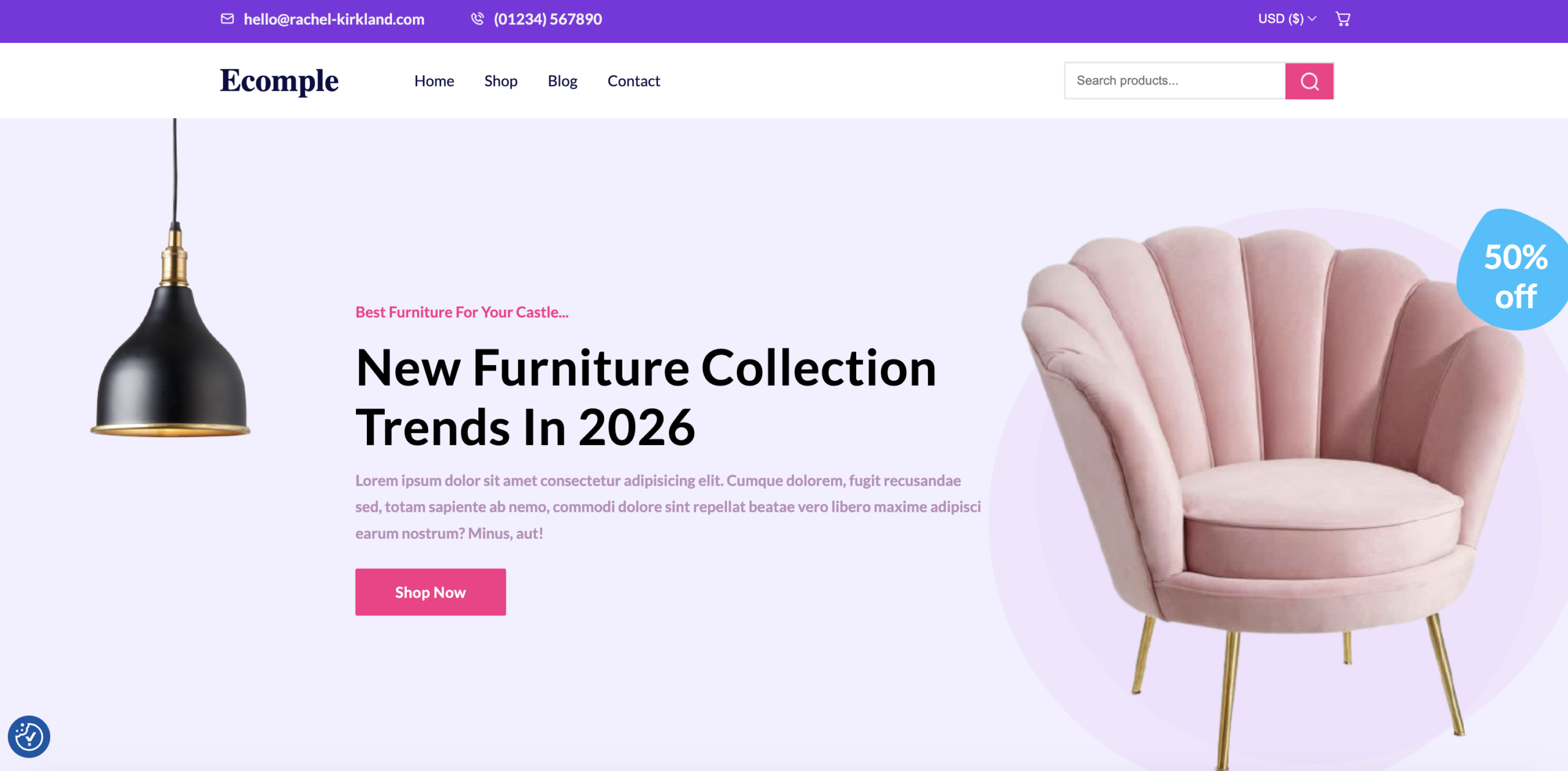Viewport: 1568px width, 771px height.
Task: Click the hello@rachel-kirkland.com email link
Action: [334, 19]
